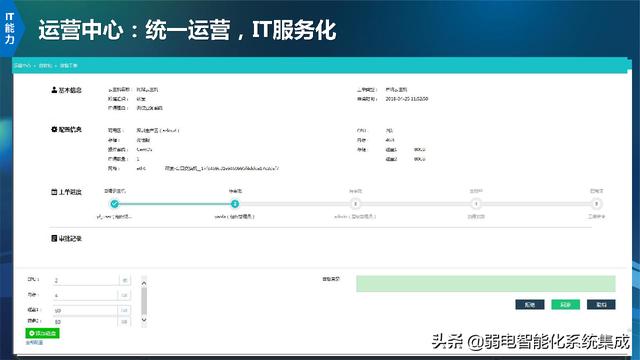Click the scroll-up arrow in resource form
The height and width of the screenshot is (360, 640).
tap(144, 282)
